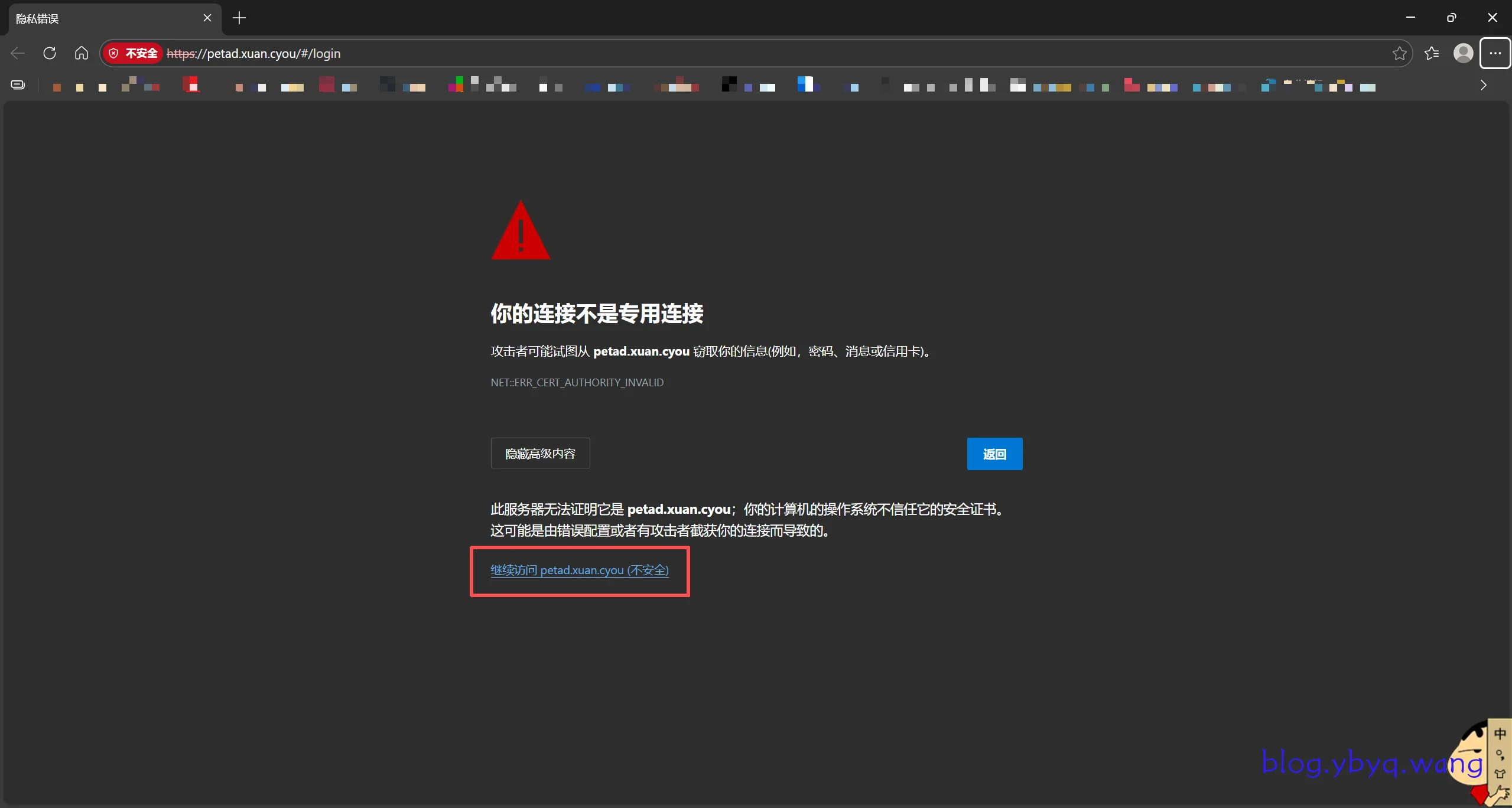Screen dimensions: 1512x808
Task: Add page to favorites star icon
Action: (1399, 53)
